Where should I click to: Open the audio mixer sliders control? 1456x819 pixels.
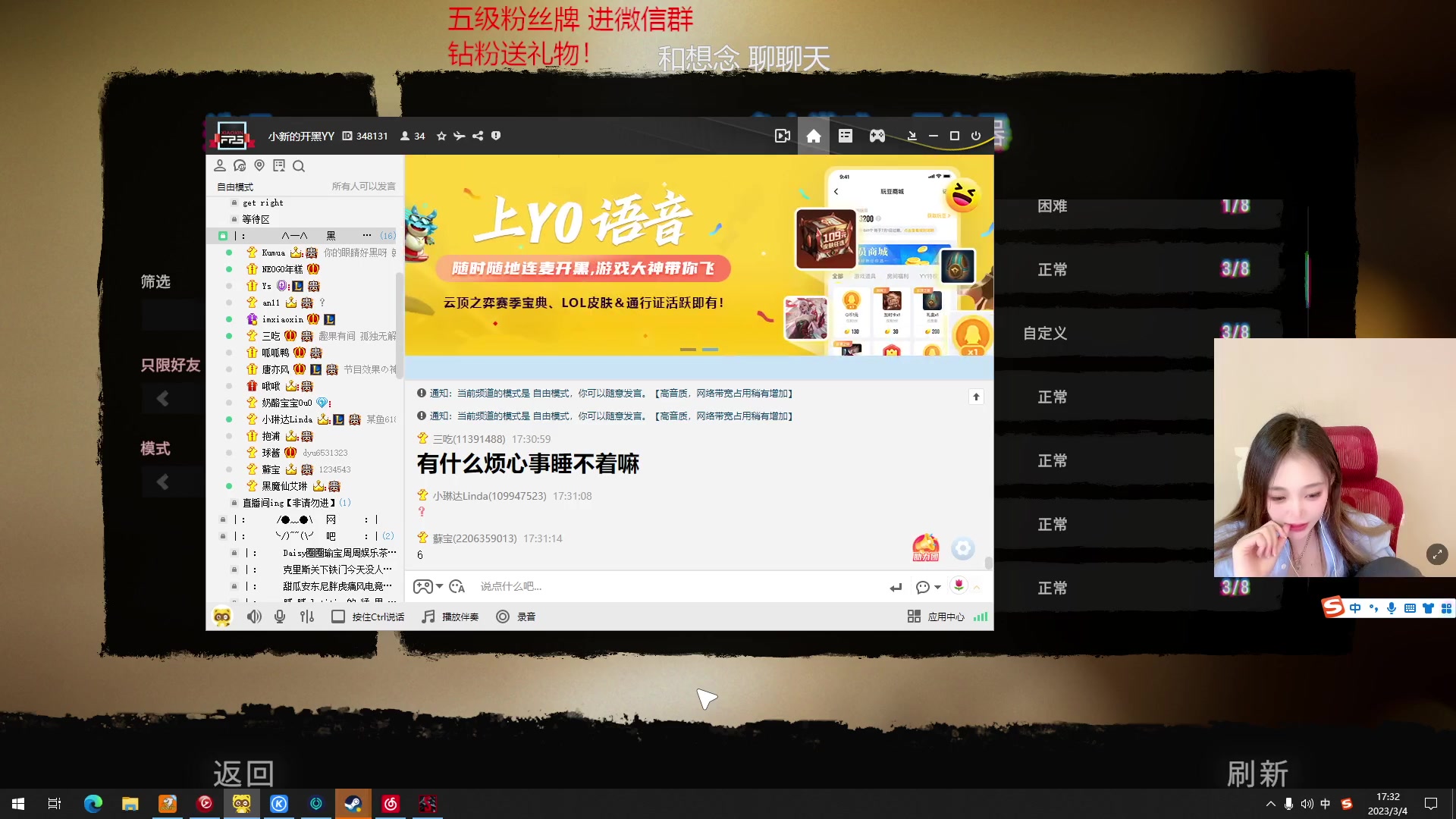tap(306, 616)
